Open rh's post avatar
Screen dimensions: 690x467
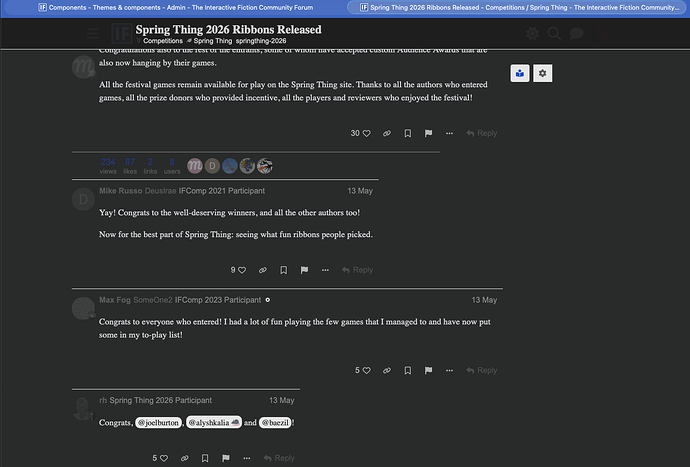tap(83, 408)
